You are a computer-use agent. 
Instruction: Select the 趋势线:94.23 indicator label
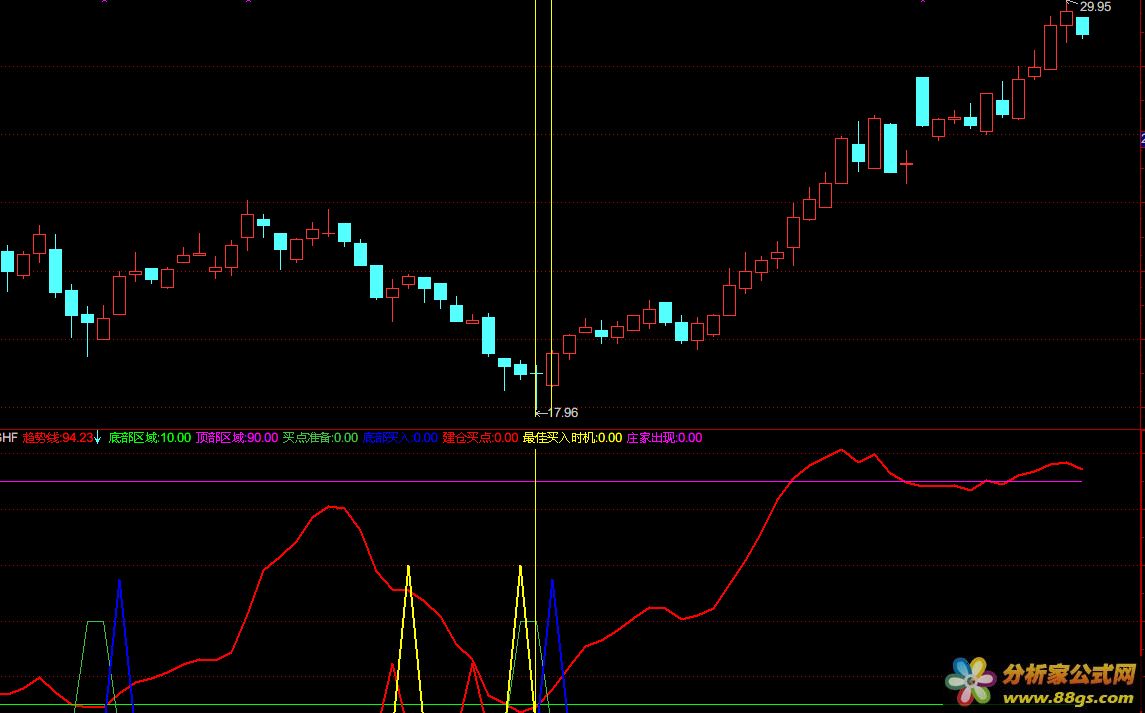click(x=58, y=438)
